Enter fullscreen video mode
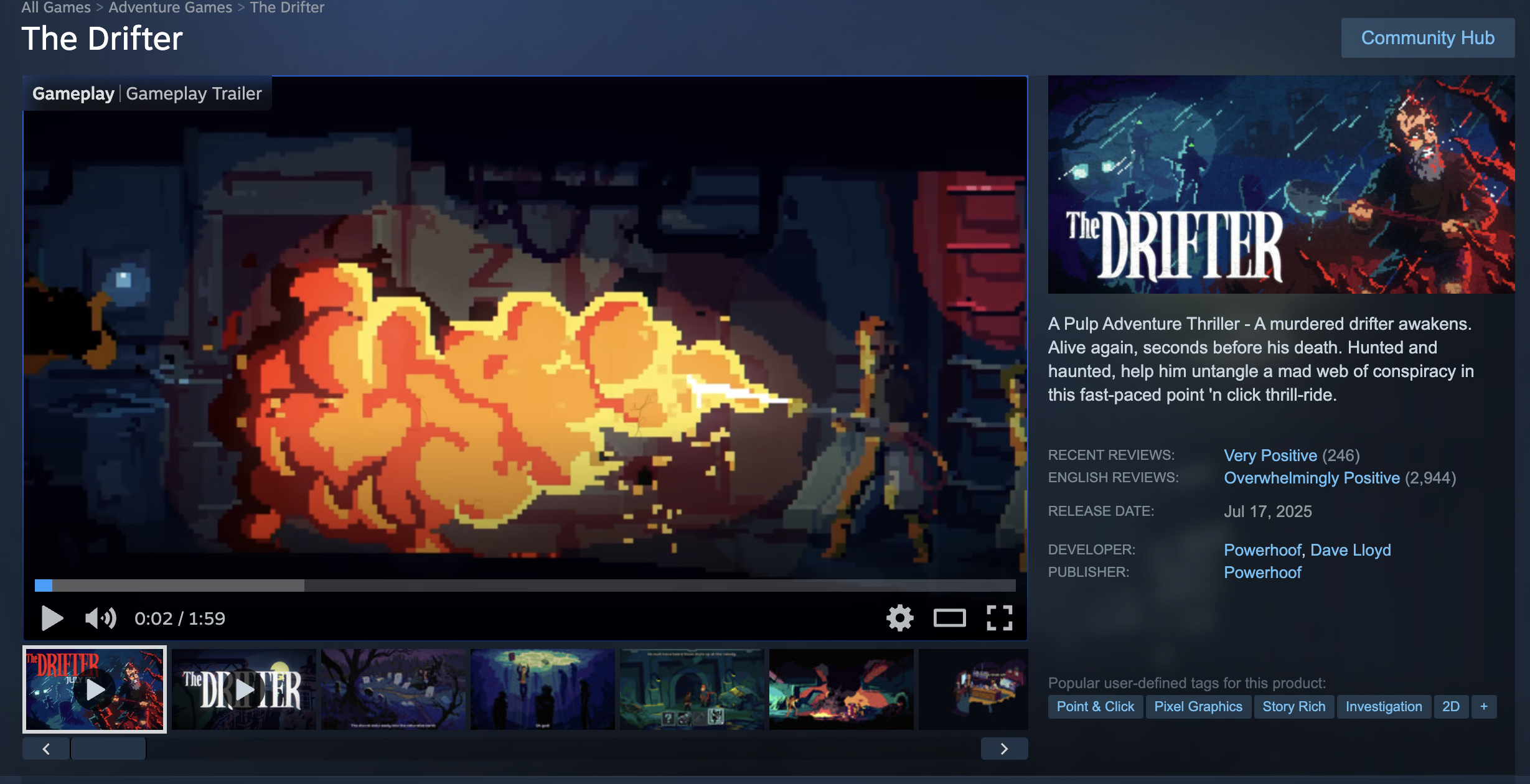Image resolution: width=1530 pixels, height=784 pixels. 999,618
